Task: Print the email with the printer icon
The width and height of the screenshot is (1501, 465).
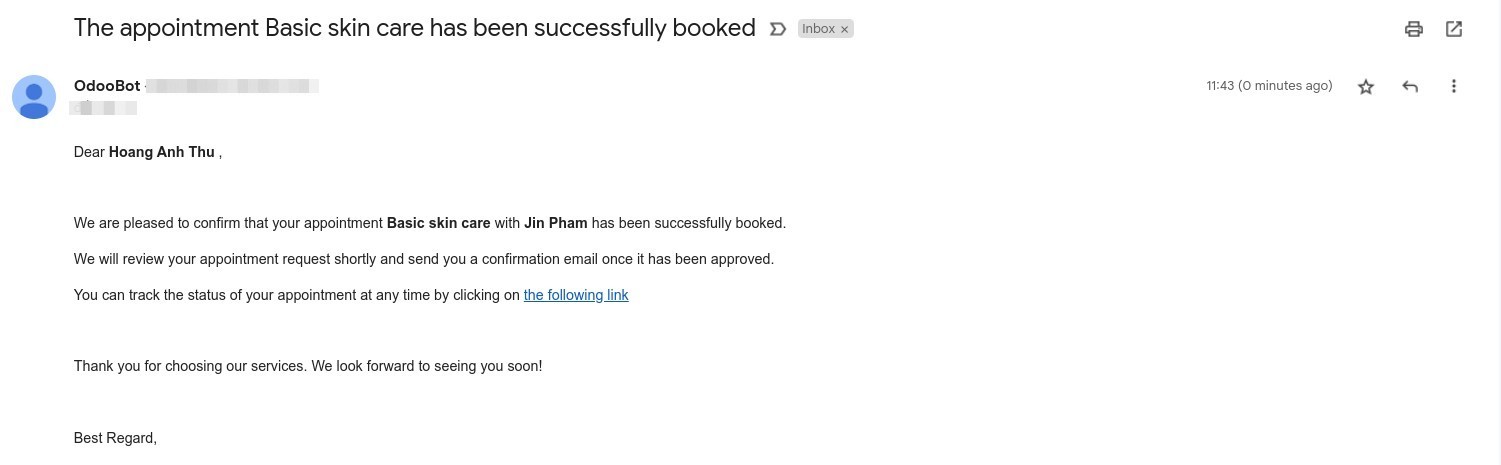Action: (1413, 29)
